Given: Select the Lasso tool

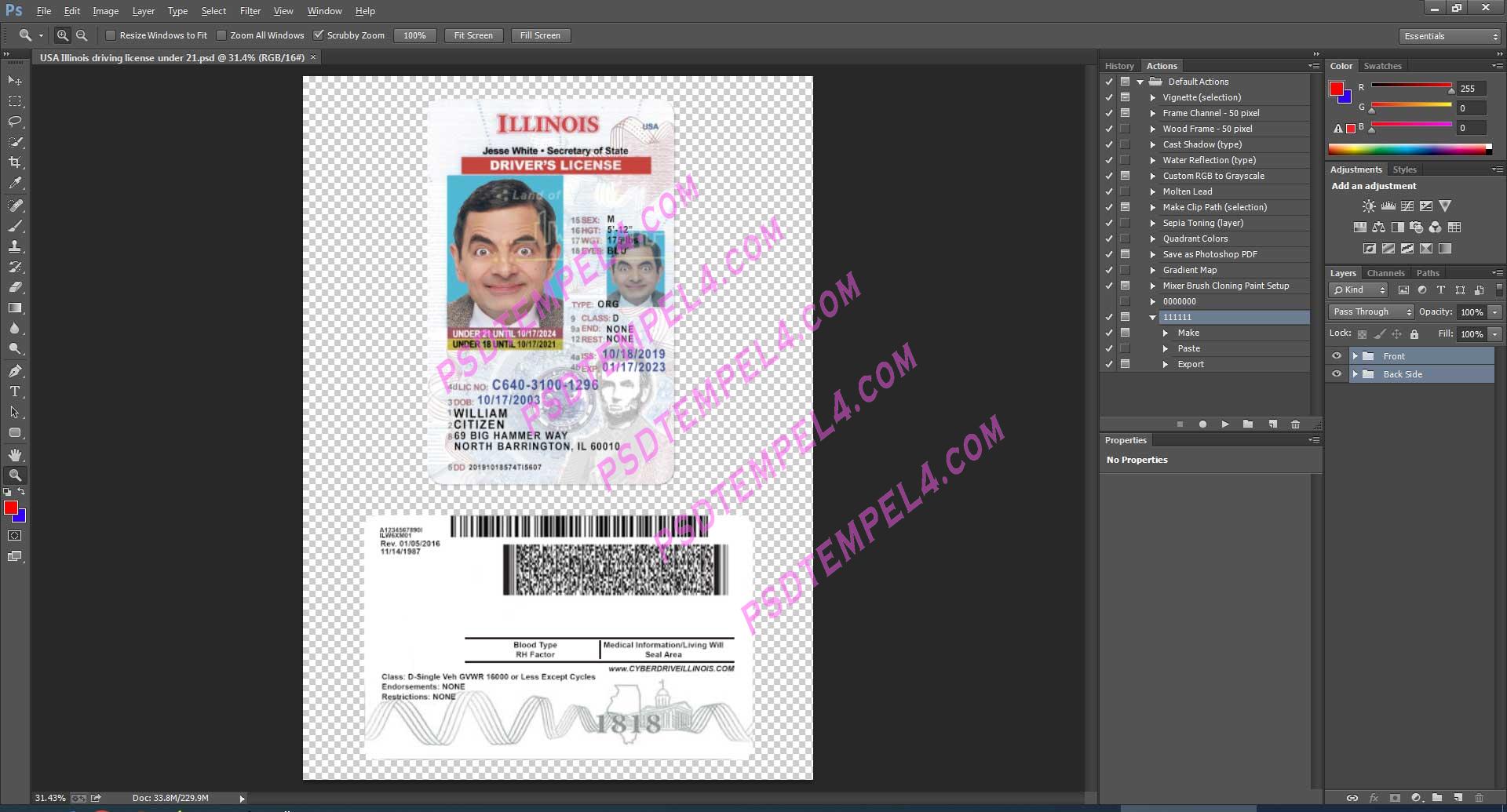Looking at the screenshot, I should point(14,122).
